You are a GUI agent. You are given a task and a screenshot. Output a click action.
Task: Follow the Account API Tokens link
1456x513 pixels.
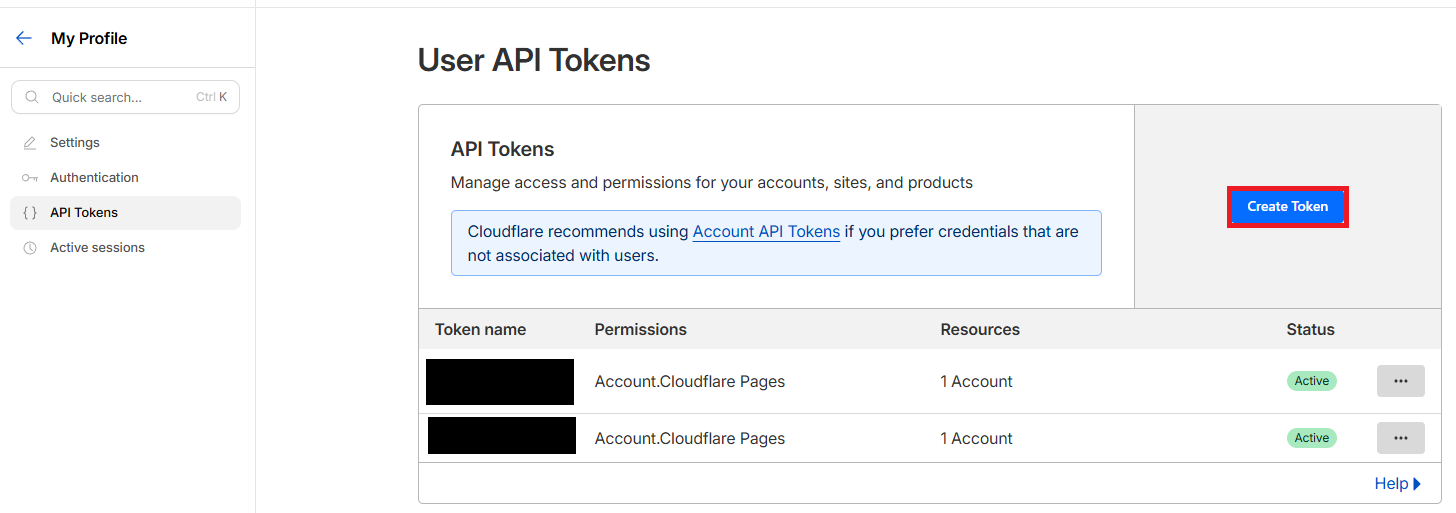[x=766, y=232]
